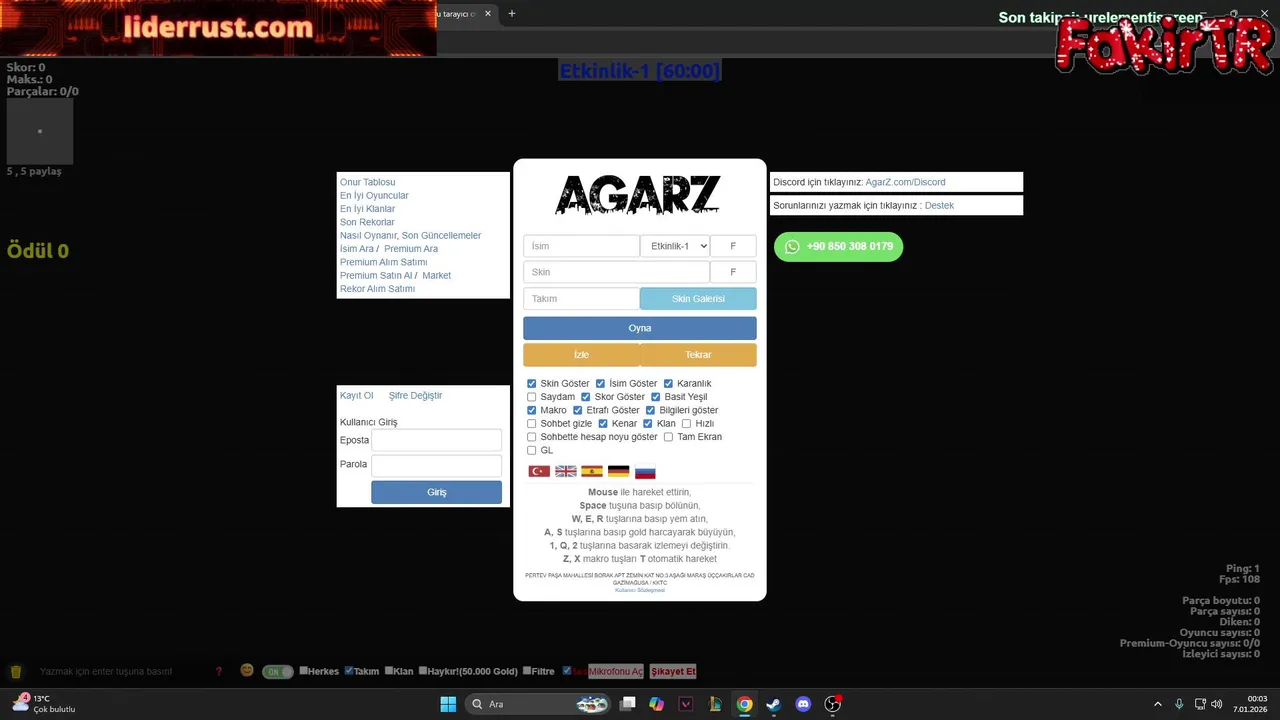
Task: Launch Steam from the taskbar
Action: pyautogui.click(x=773, y=704)
